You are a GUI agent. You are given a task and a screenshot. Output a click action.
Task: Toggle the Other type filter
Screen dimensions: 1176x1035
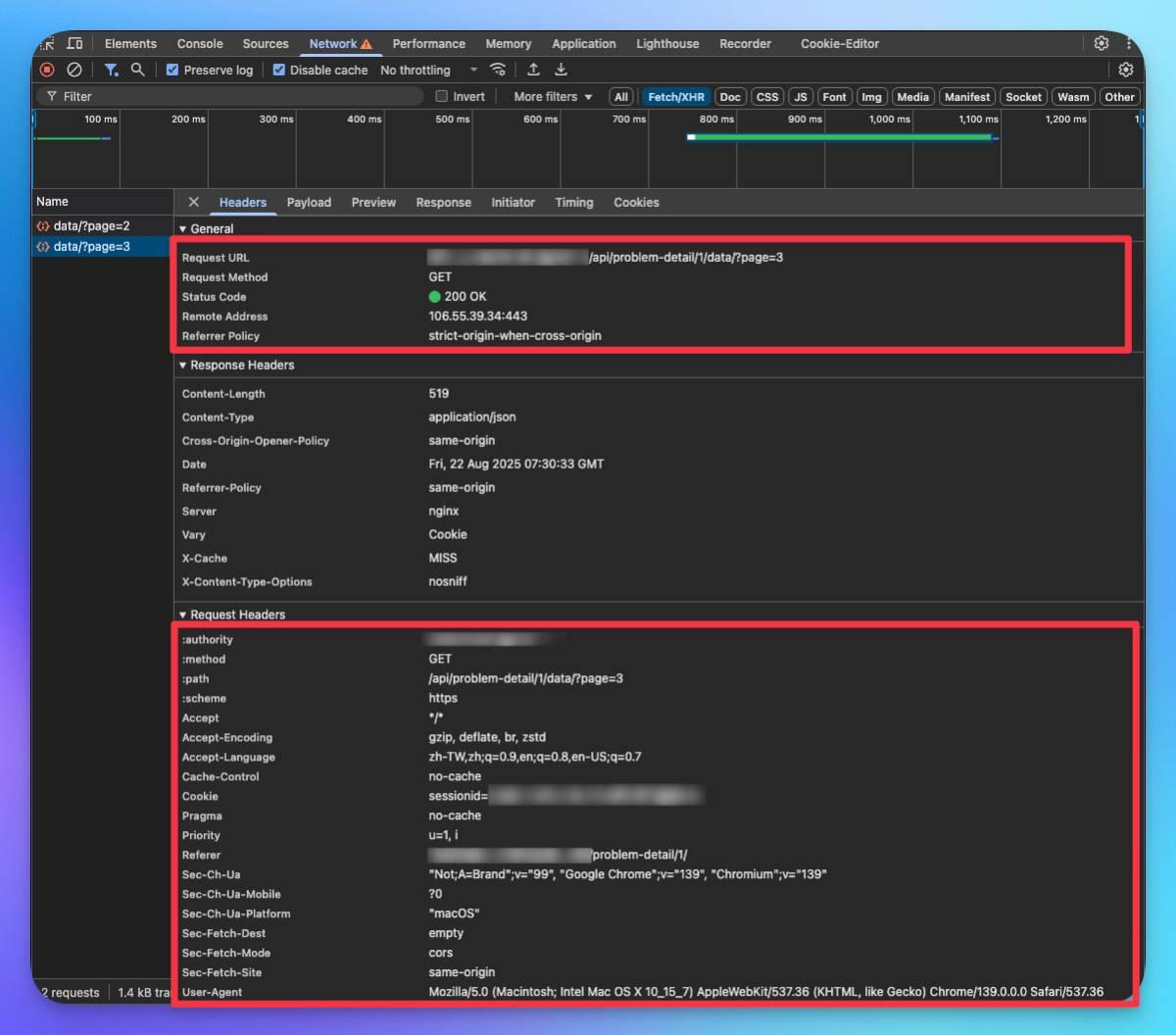click(1119, 96)
